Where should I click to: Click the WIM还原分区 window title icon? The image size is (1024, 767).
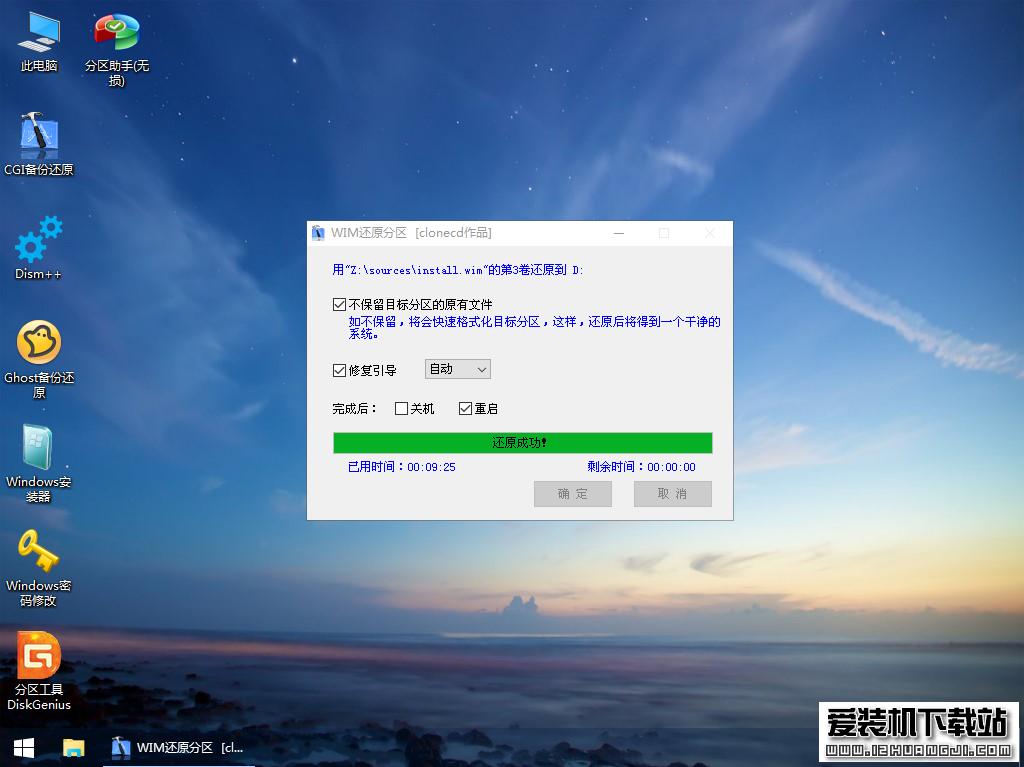pyautogui.click(x=318, y=233)
